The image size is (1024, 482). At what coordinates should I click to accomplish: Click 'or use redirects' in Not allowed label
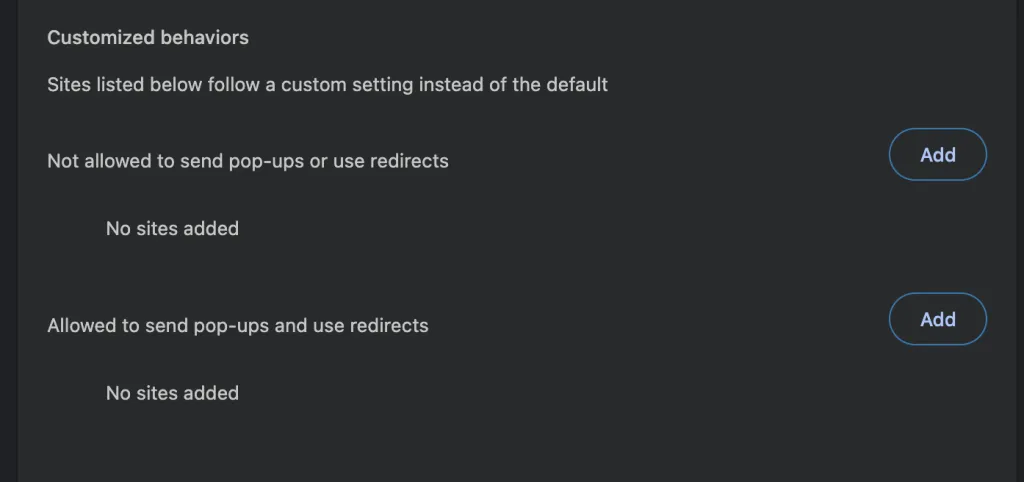(379, 161)
